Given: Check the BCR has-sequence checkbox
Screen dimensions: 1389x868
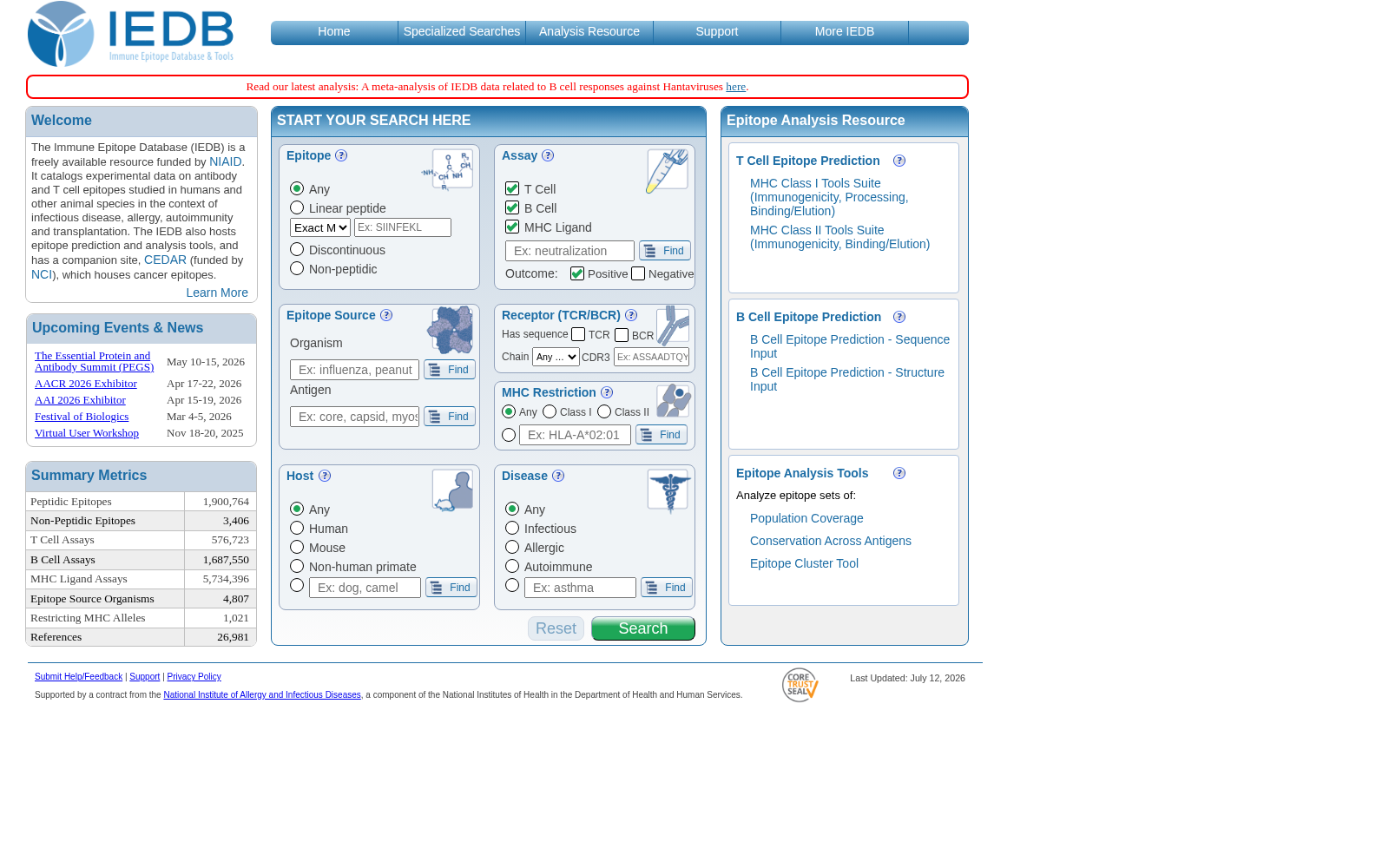Looking at the screenshot, I should [x=622, y=334].
